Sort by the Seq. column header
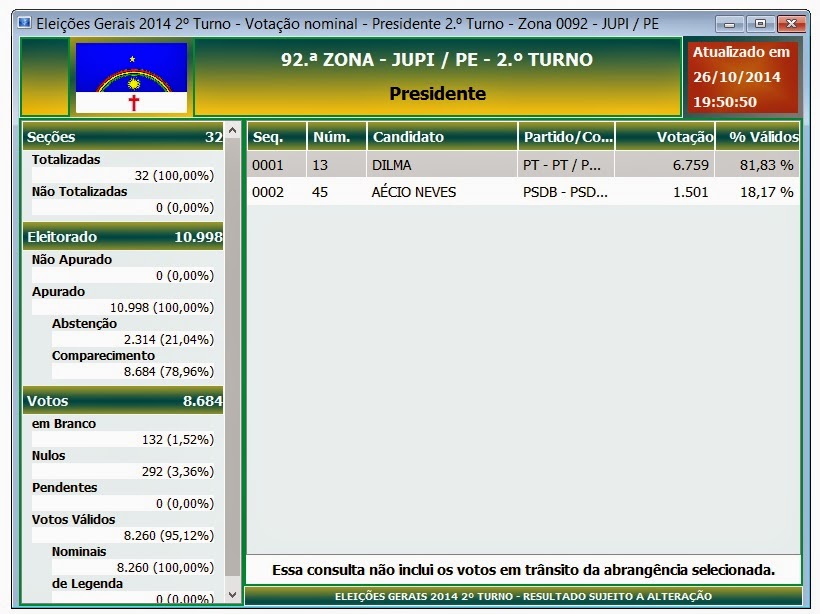The width and height of the screenshot is (820, 614). coord(276,137)
